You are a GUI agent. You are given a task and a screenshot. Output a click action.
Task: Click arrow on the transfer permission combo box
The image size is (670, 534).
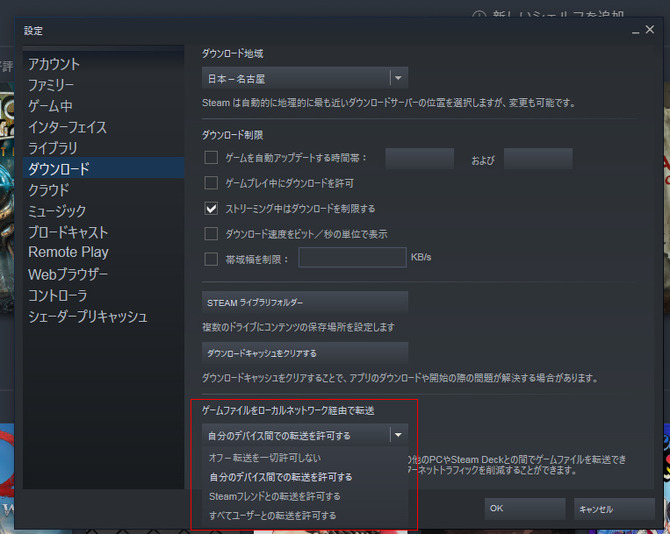pos(398,435)
